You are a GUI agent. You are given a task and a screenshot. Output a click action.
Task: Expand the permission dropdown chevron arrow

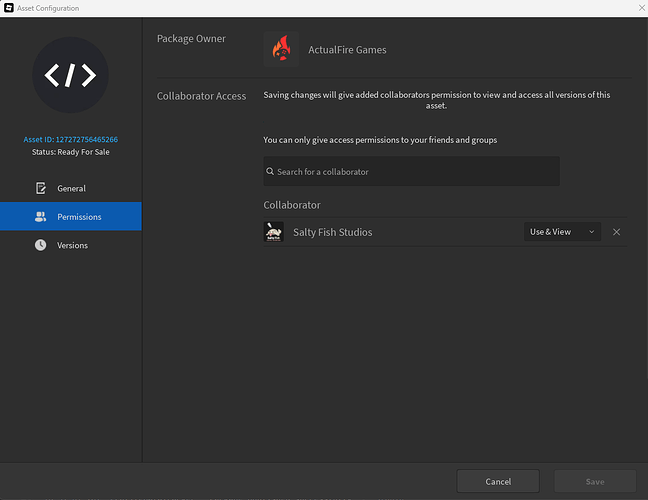[x=591, y=232]
